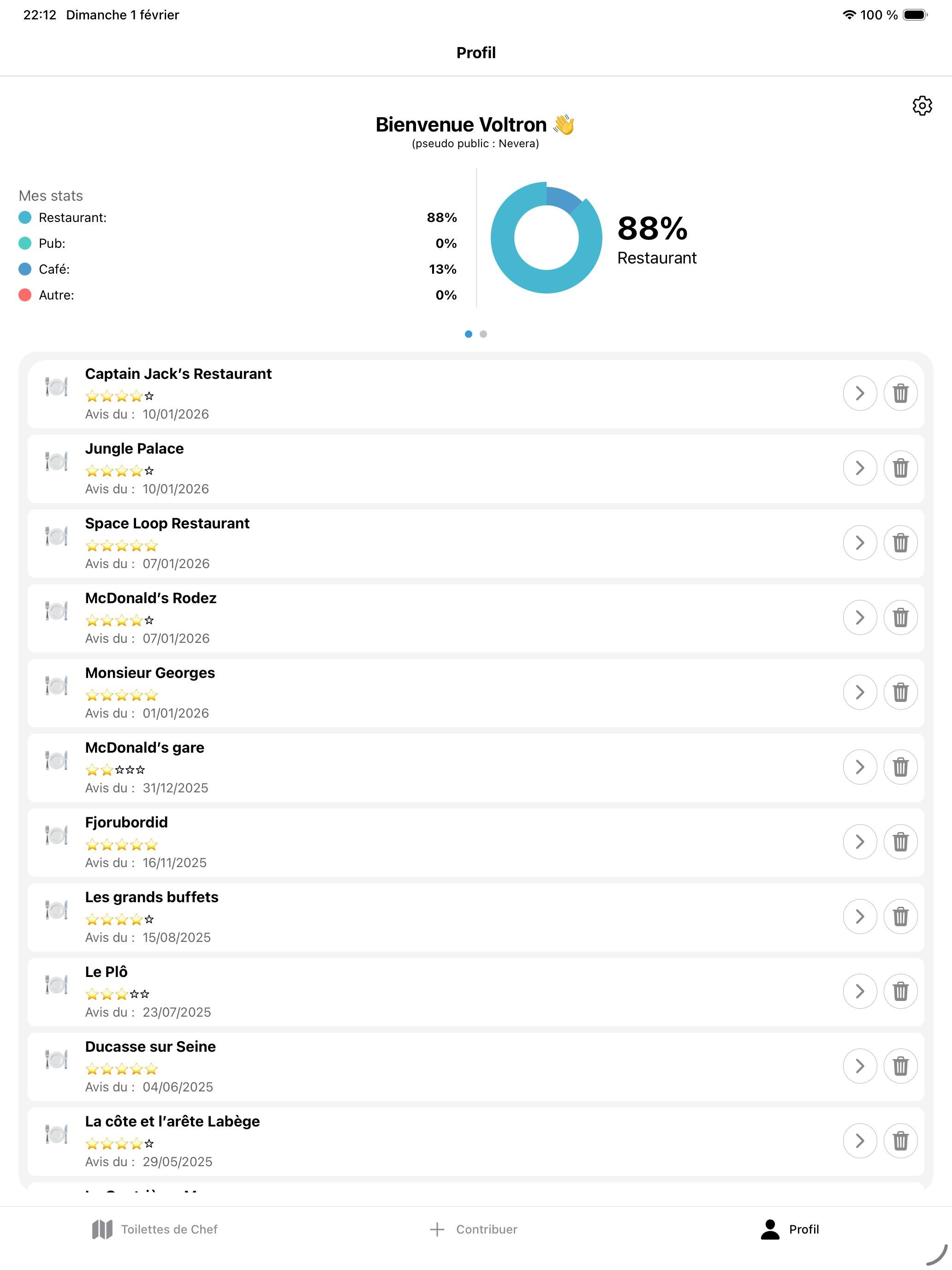Screen dimensions: 952x1270
Task: Delete the Le Plô review
Action: (x=900, y=991)
